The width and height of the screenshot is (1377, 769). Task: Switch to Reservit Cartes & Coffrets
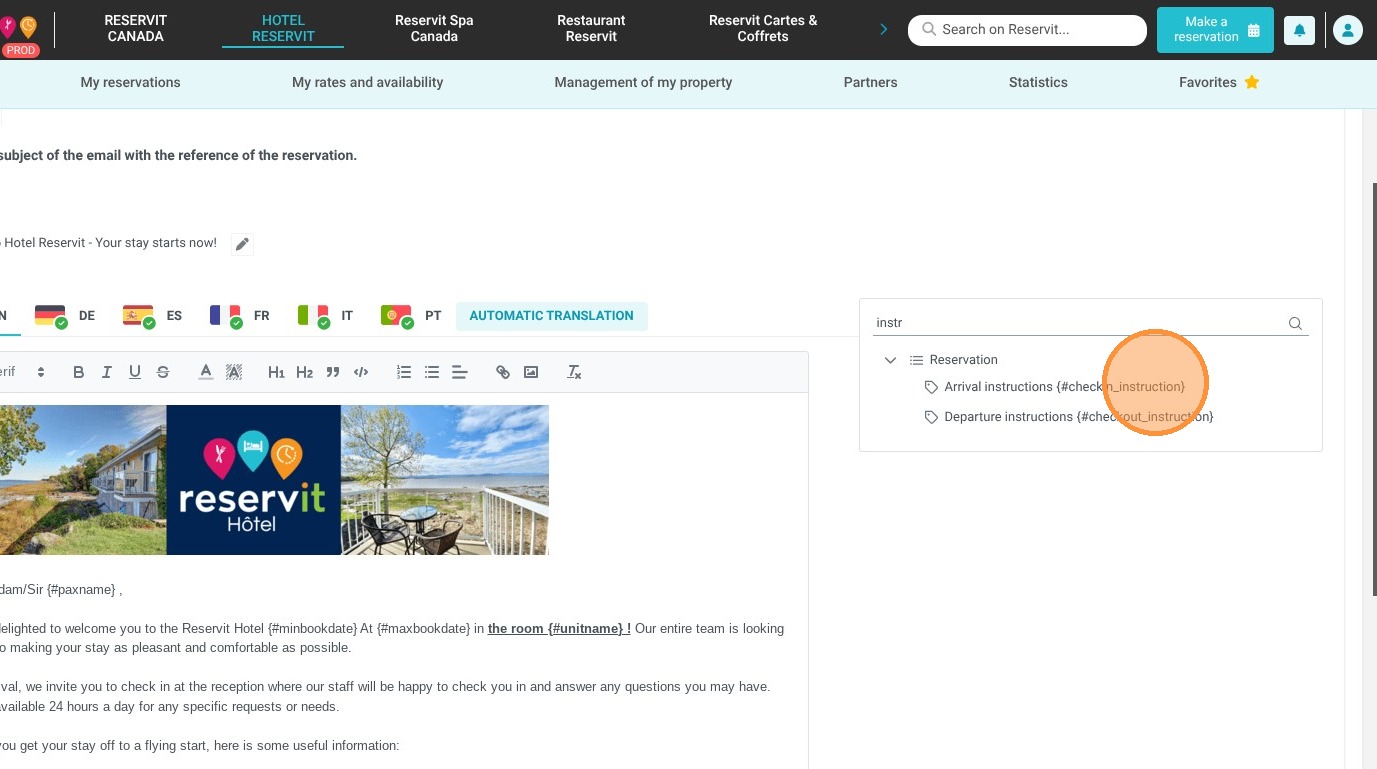pyautogui.click(x=763, y=28)
